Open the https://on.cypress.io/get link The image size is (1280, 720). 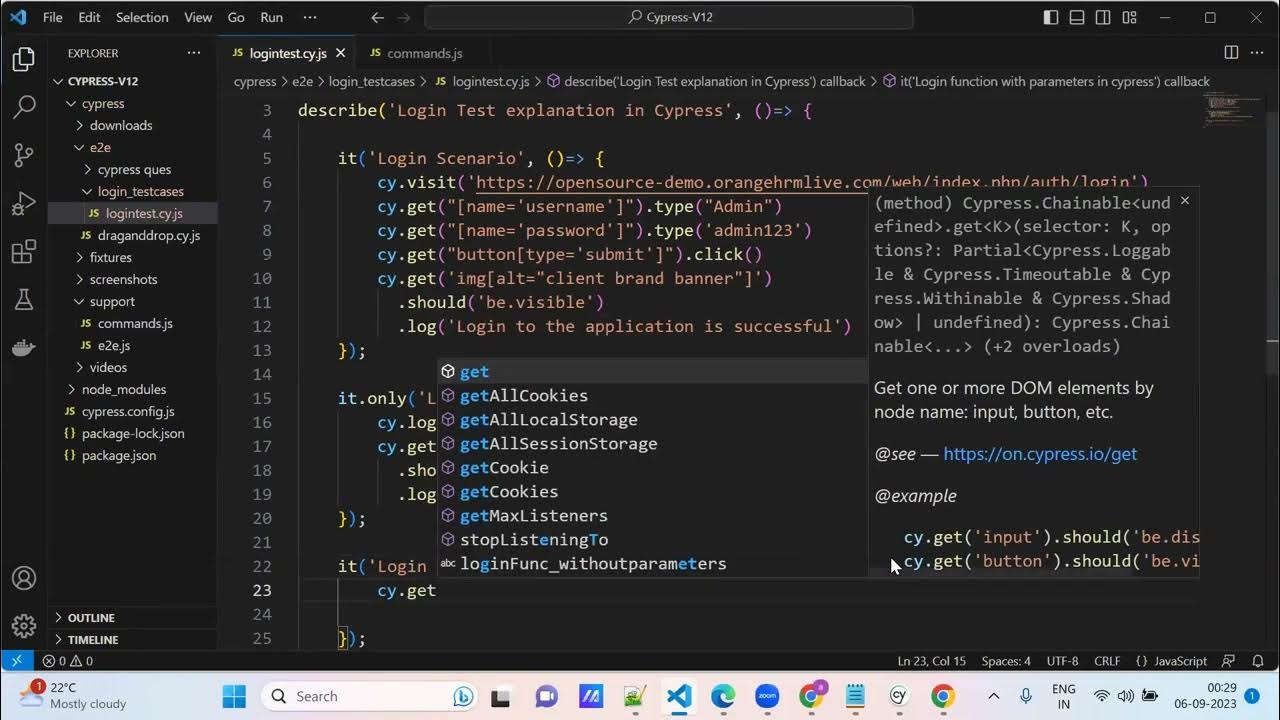[1040, 454]
